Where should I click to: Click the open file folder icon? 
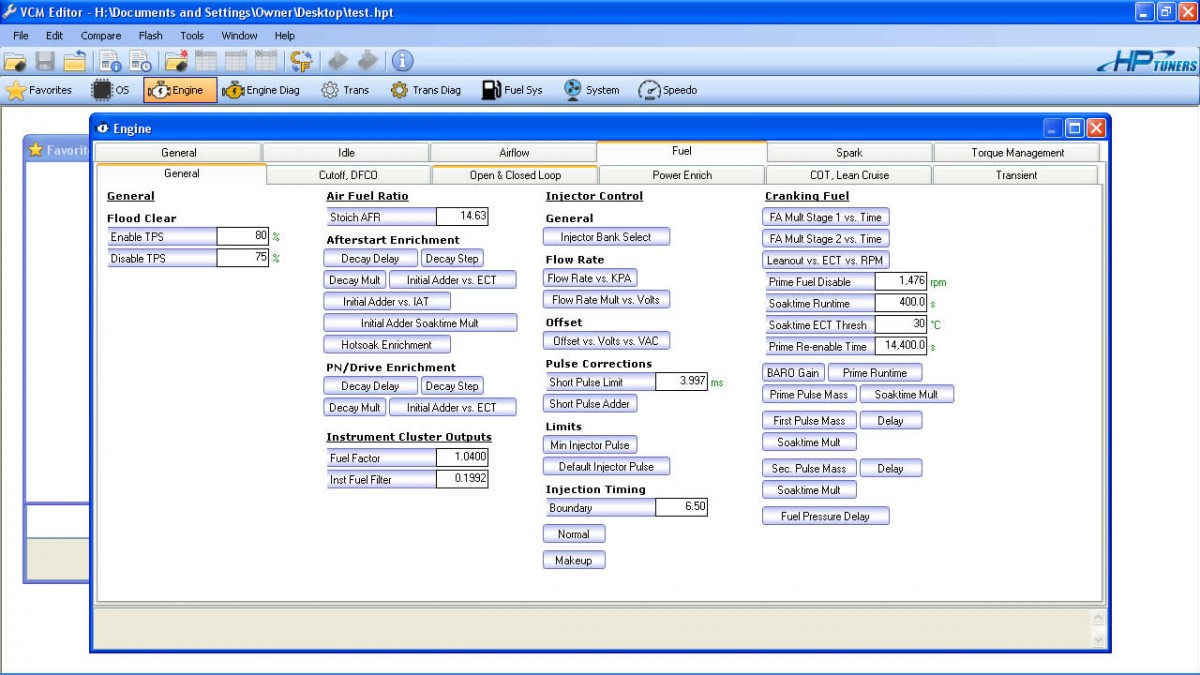[x=15, y=61]
